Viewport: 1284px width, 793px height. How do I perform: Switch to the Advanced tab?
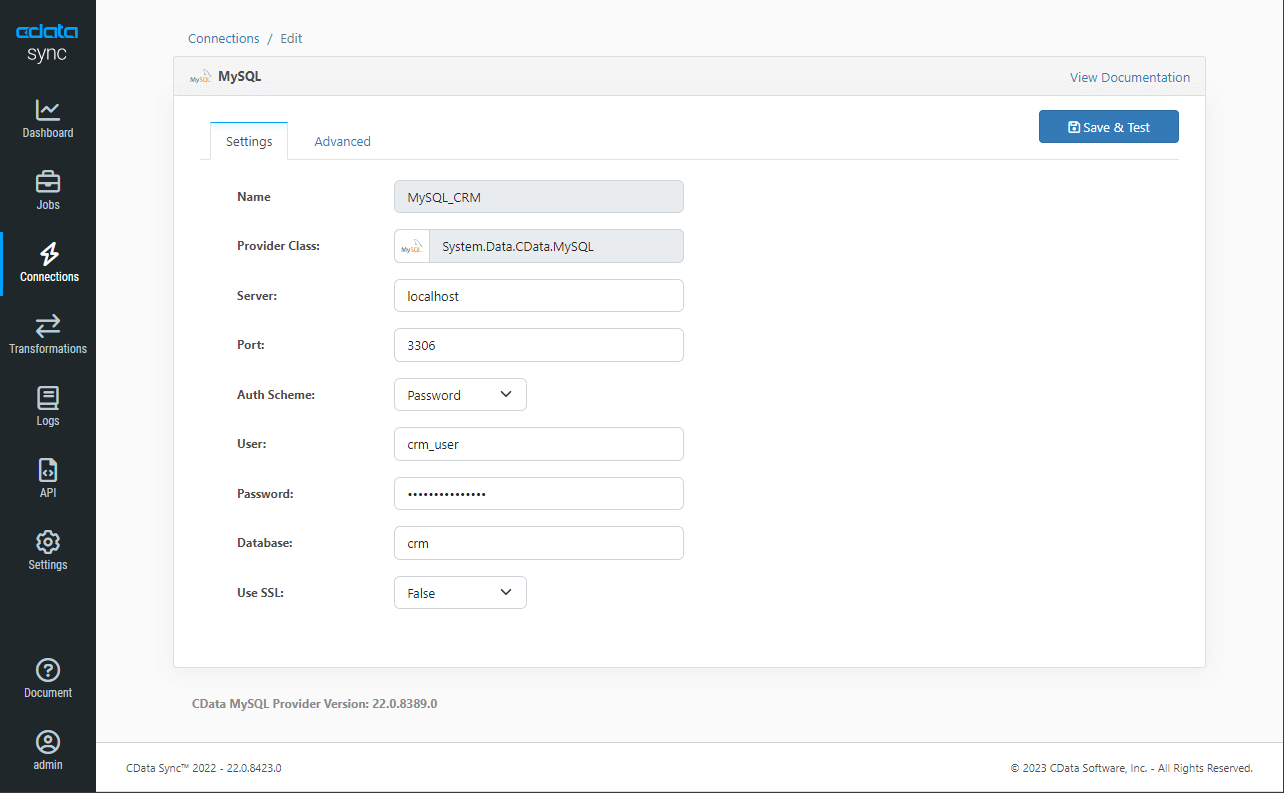pos(342,141)
